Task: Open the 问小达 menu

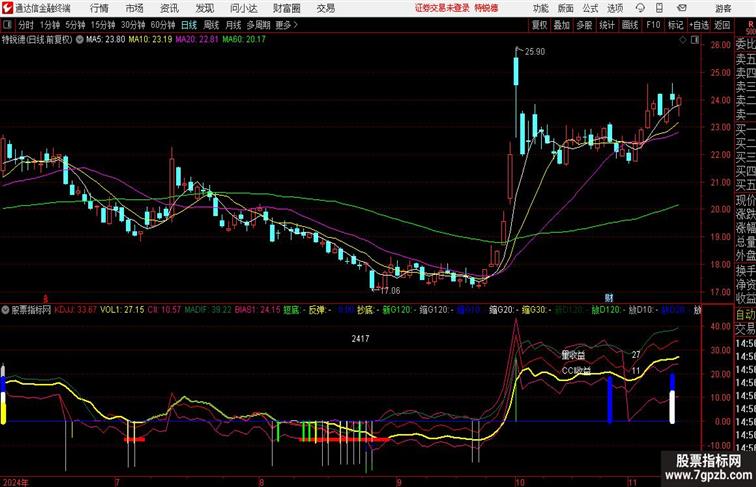Action: [x=244, y=8]
